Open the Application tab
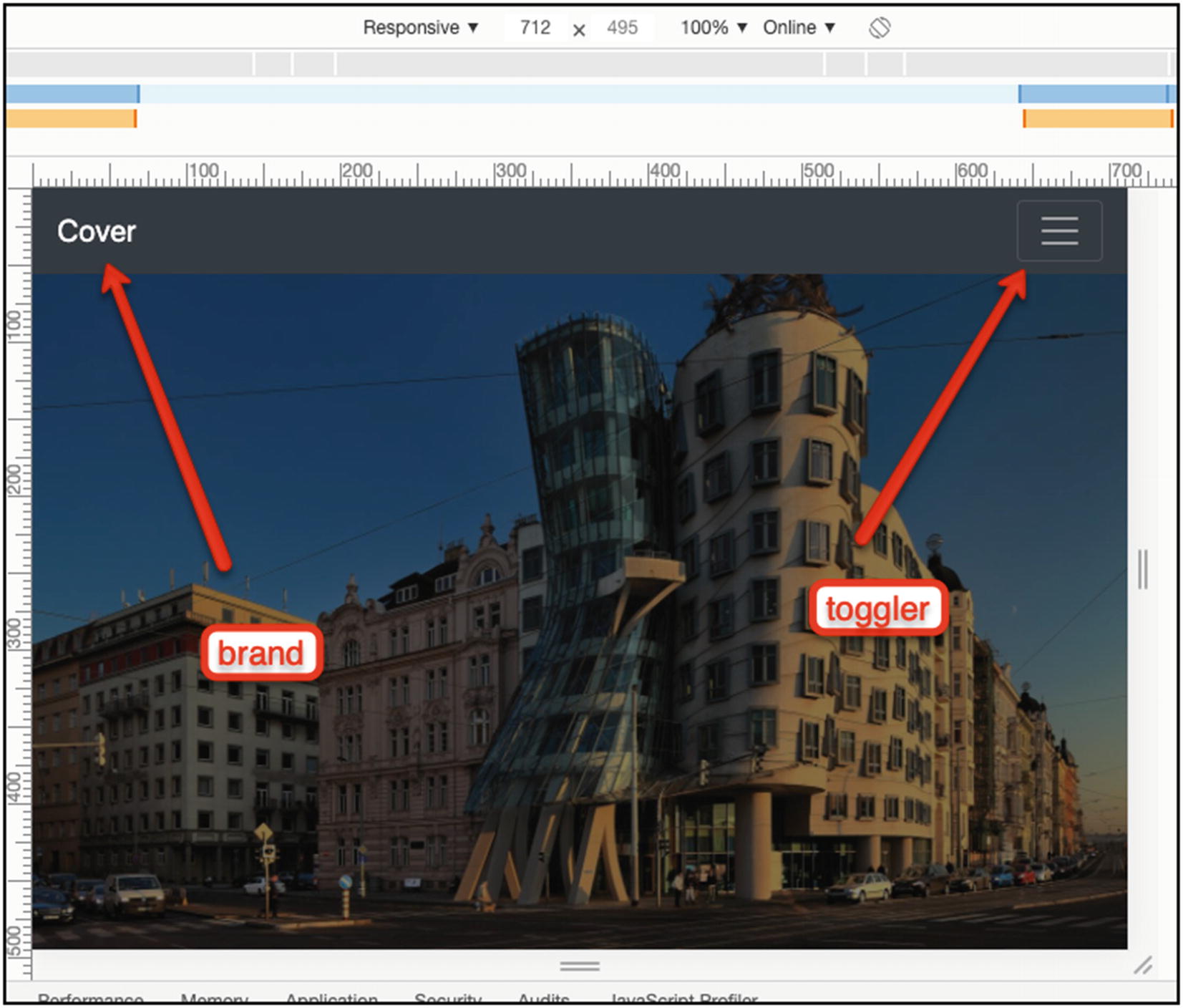1183x1008 pixels. pos(332,999)
